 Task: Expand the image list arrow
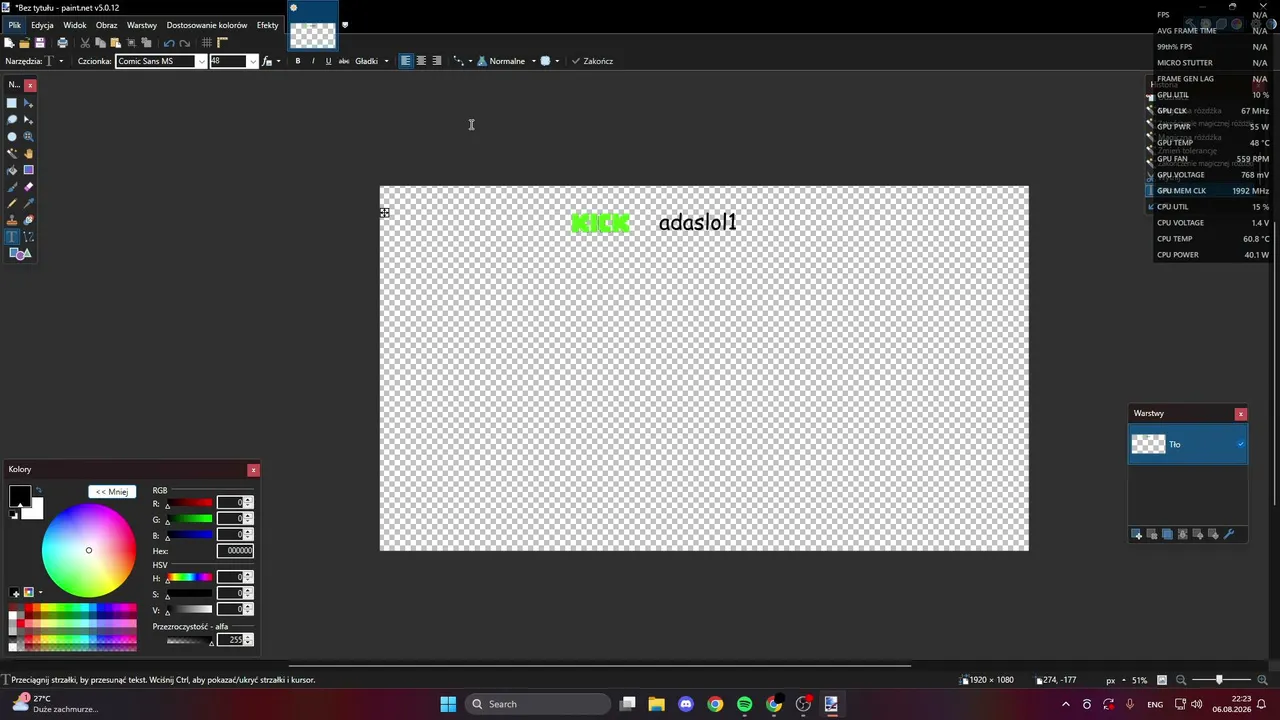point(345,25)
